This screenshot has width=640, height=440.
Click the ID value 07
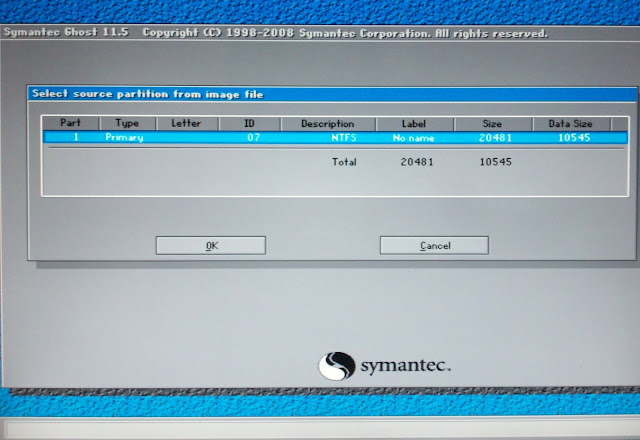(253, 137)
